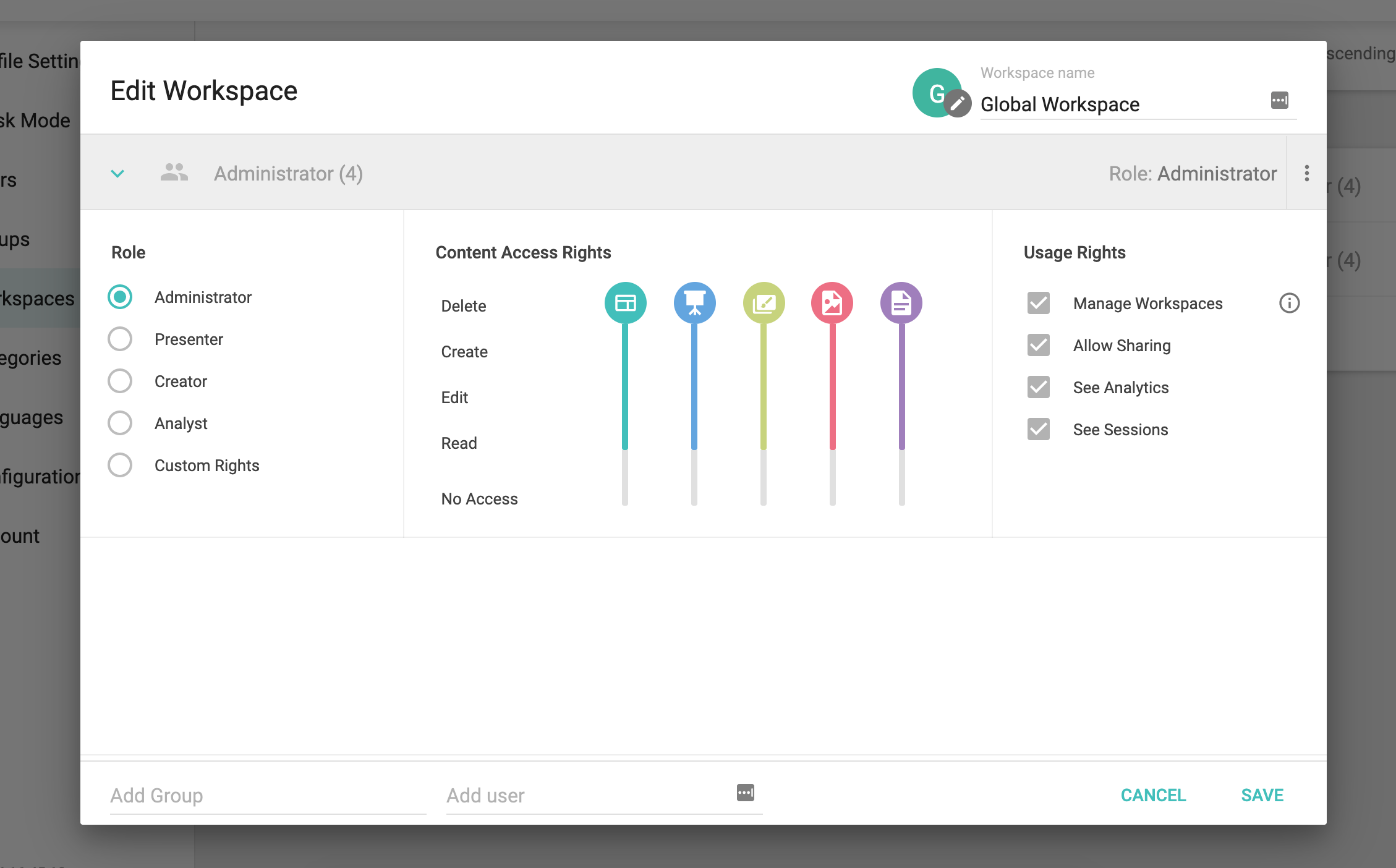Image resolution: width=1396 pixels, height=868 pixels.
Task: Click the autofill icon in Workspace name field
Action: coord(1279,100)
